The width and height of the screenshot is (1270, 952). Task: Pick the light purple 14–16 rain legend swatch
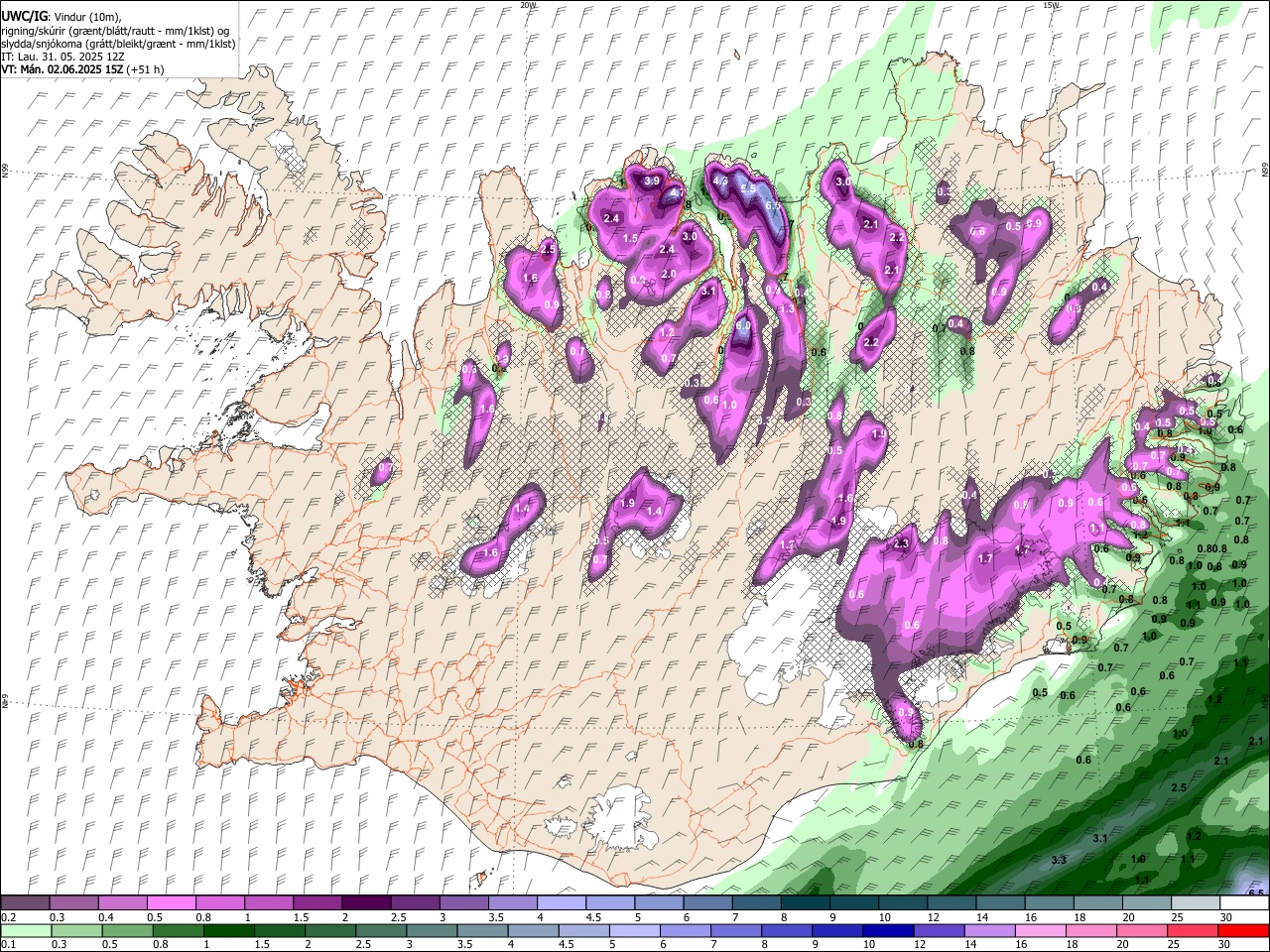988,930
